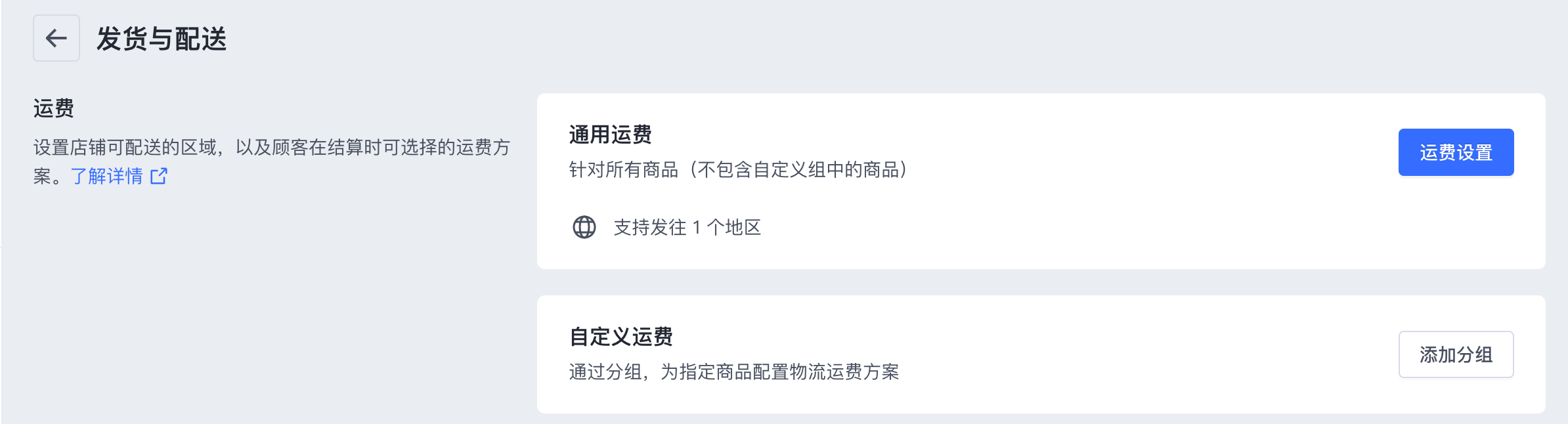Click the 支持发往 1 个地区 text

(687, 227)
